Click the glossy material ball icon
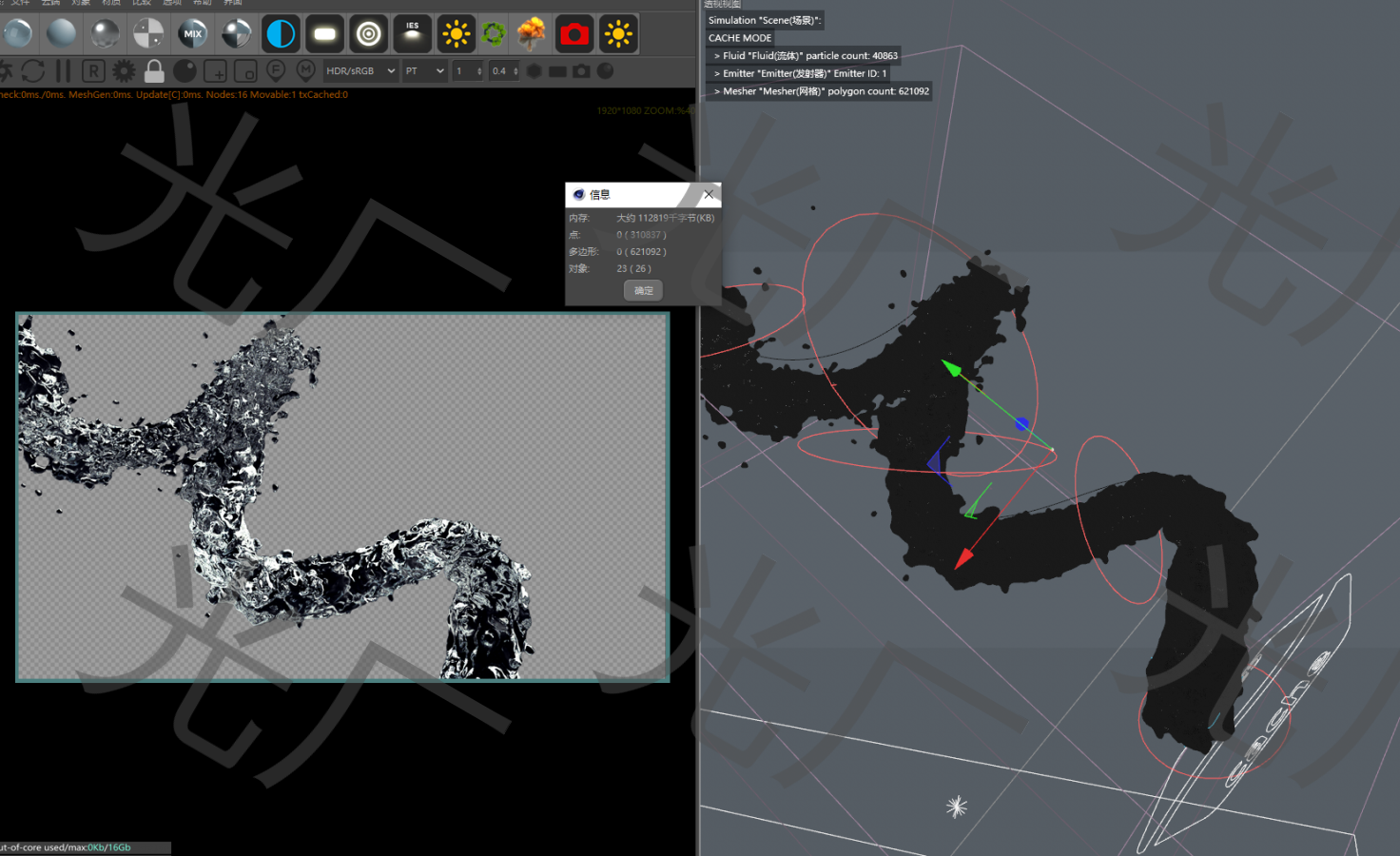This screenshot has width=1400, height=856. pyautogui.click(x=103, y=33)
